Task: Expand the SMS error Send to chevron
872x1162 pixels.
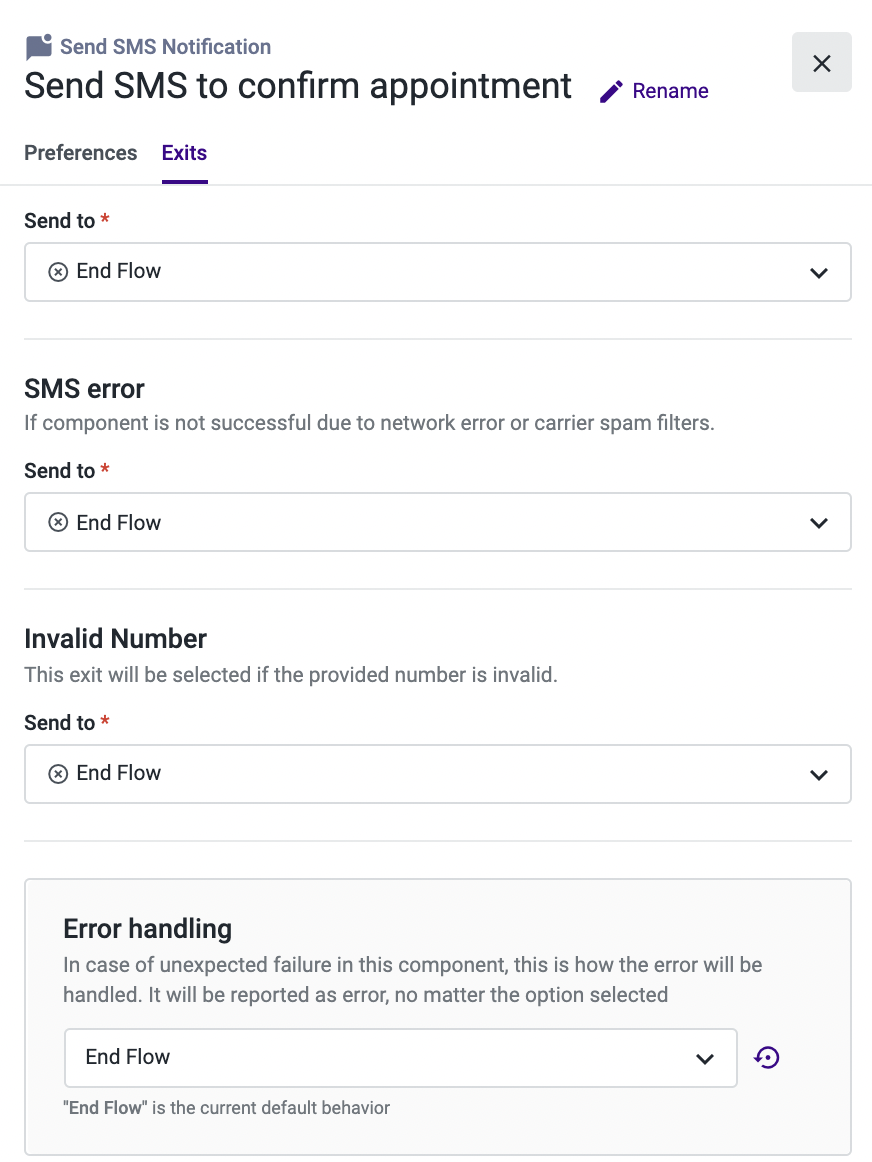Action: pyautogui.click(x=819, y=523)
